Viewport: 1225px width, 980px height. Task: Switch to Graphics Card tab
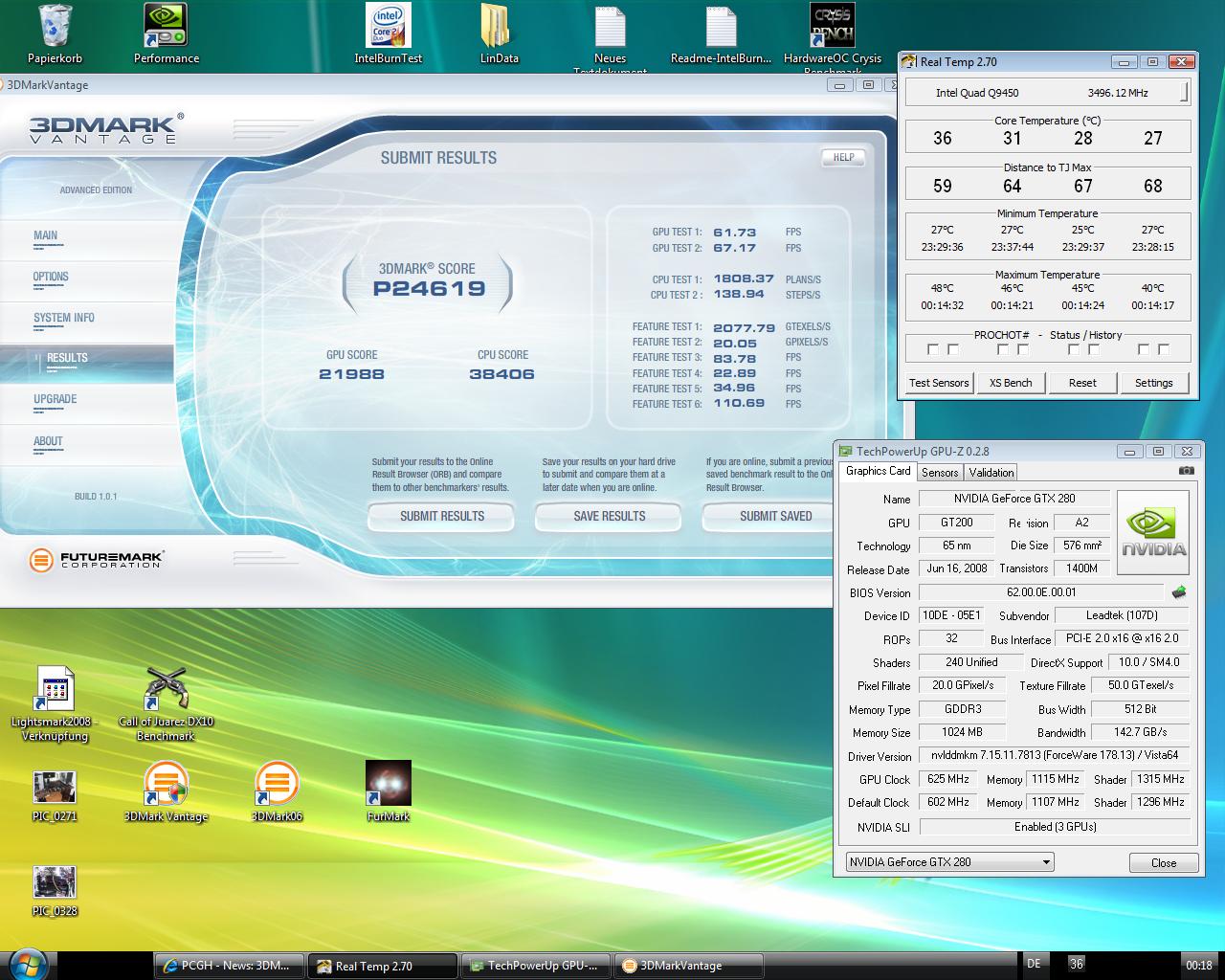878,471
